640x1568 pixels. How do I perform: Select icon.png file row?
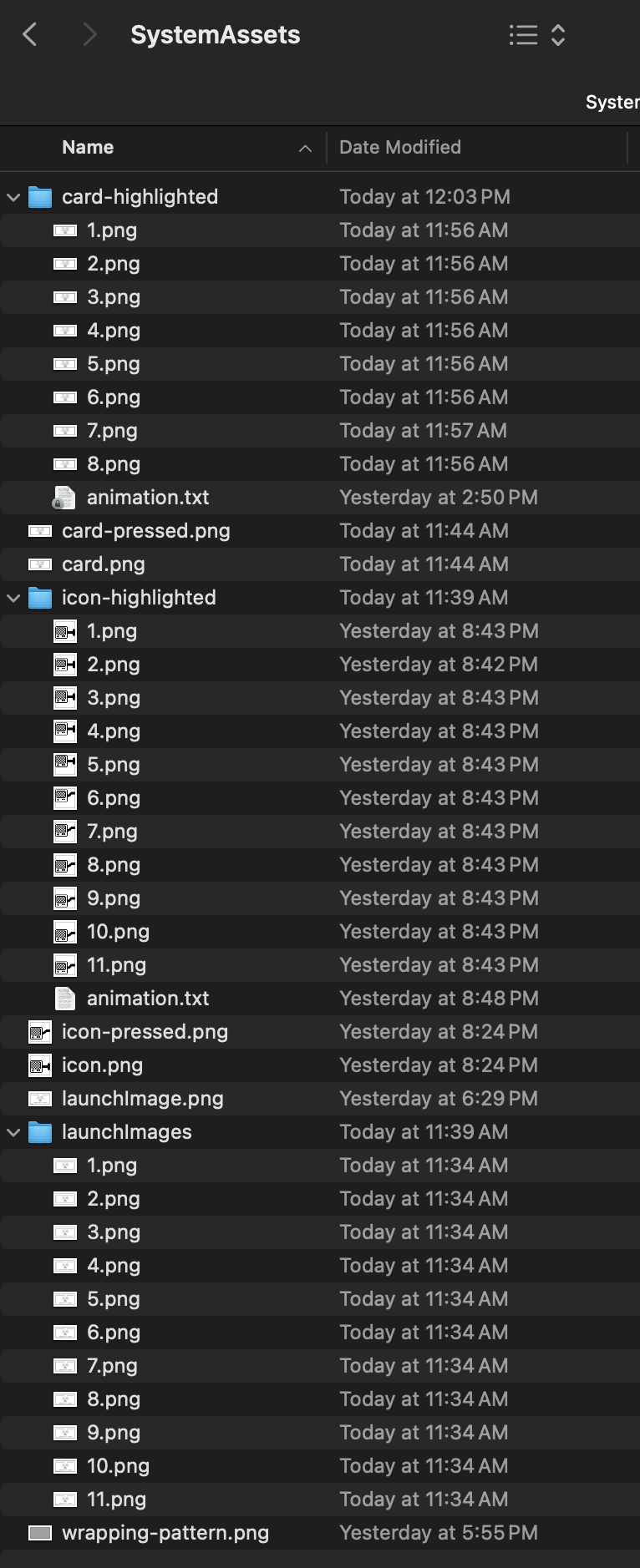pos(102,1065)
